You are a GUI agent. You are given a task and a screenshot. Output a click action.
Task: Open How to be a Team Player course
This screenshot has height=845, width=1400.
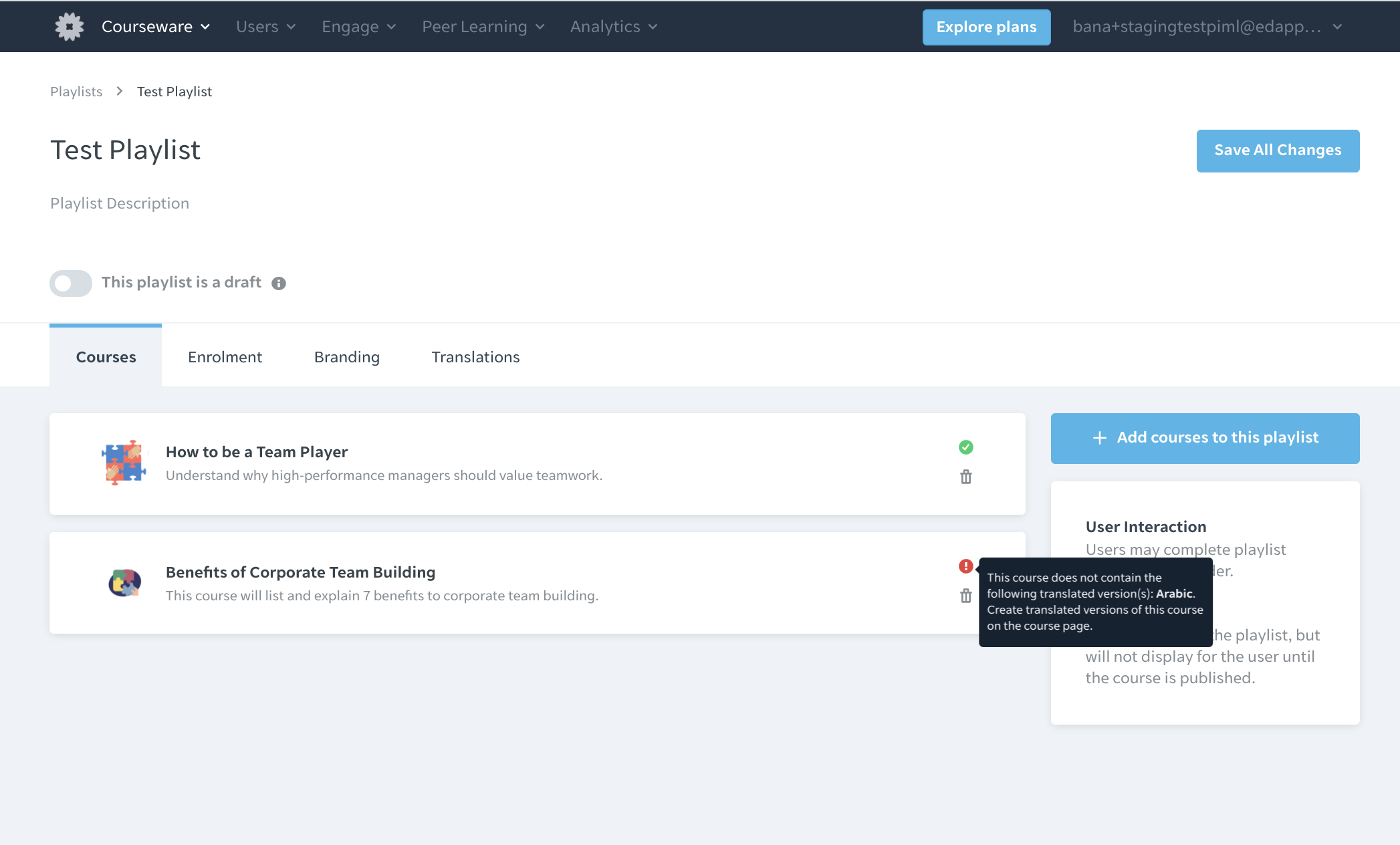pyautogui.click(x=257, y=452)
